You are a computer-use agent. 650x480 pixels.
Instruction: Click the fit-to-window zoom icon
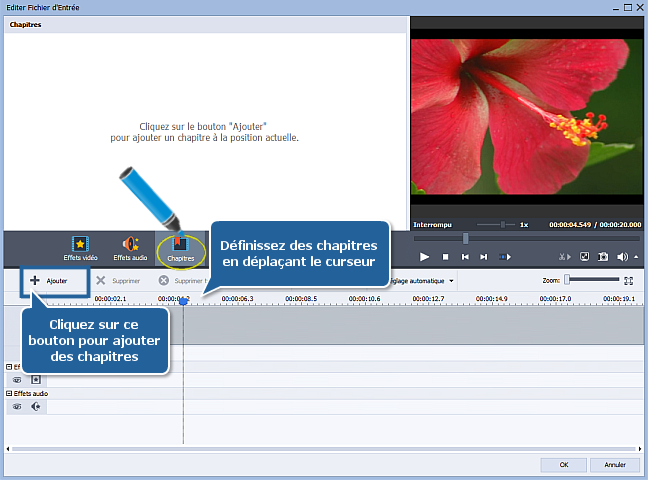pyautogui.click(x=628, y=281)
